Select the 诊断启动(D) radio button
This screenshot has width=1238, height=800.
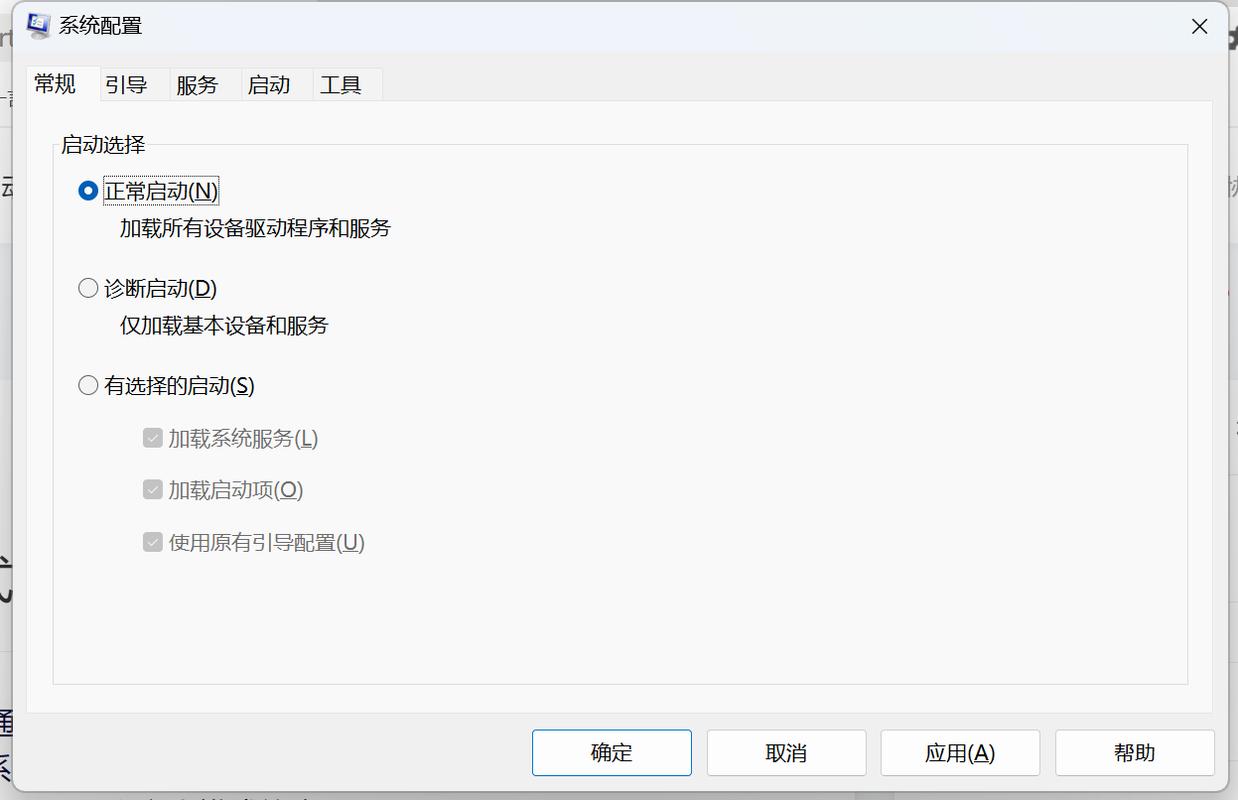coord(88,288)
